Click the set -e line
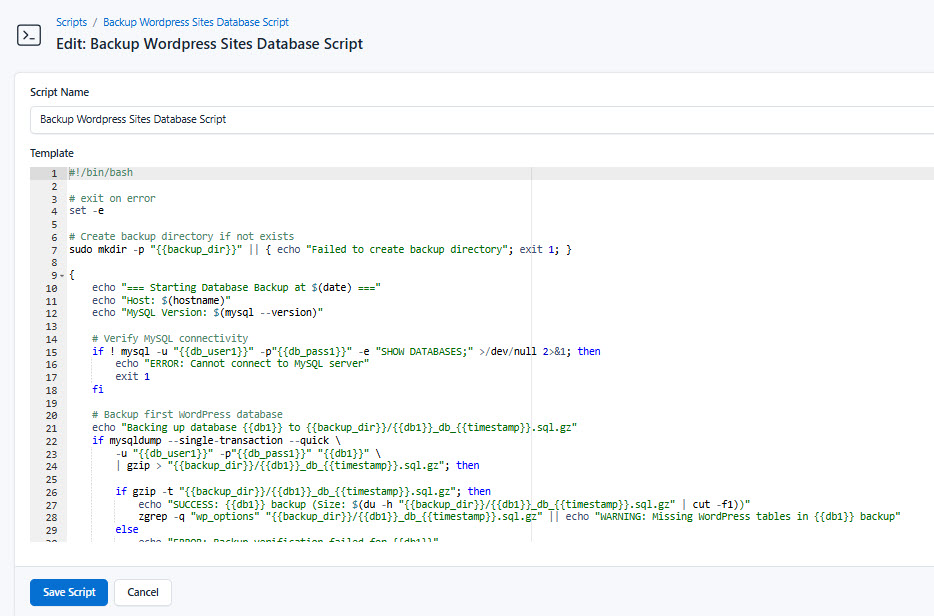This screenshot has width=934, height=616. (x=85, y=210)
